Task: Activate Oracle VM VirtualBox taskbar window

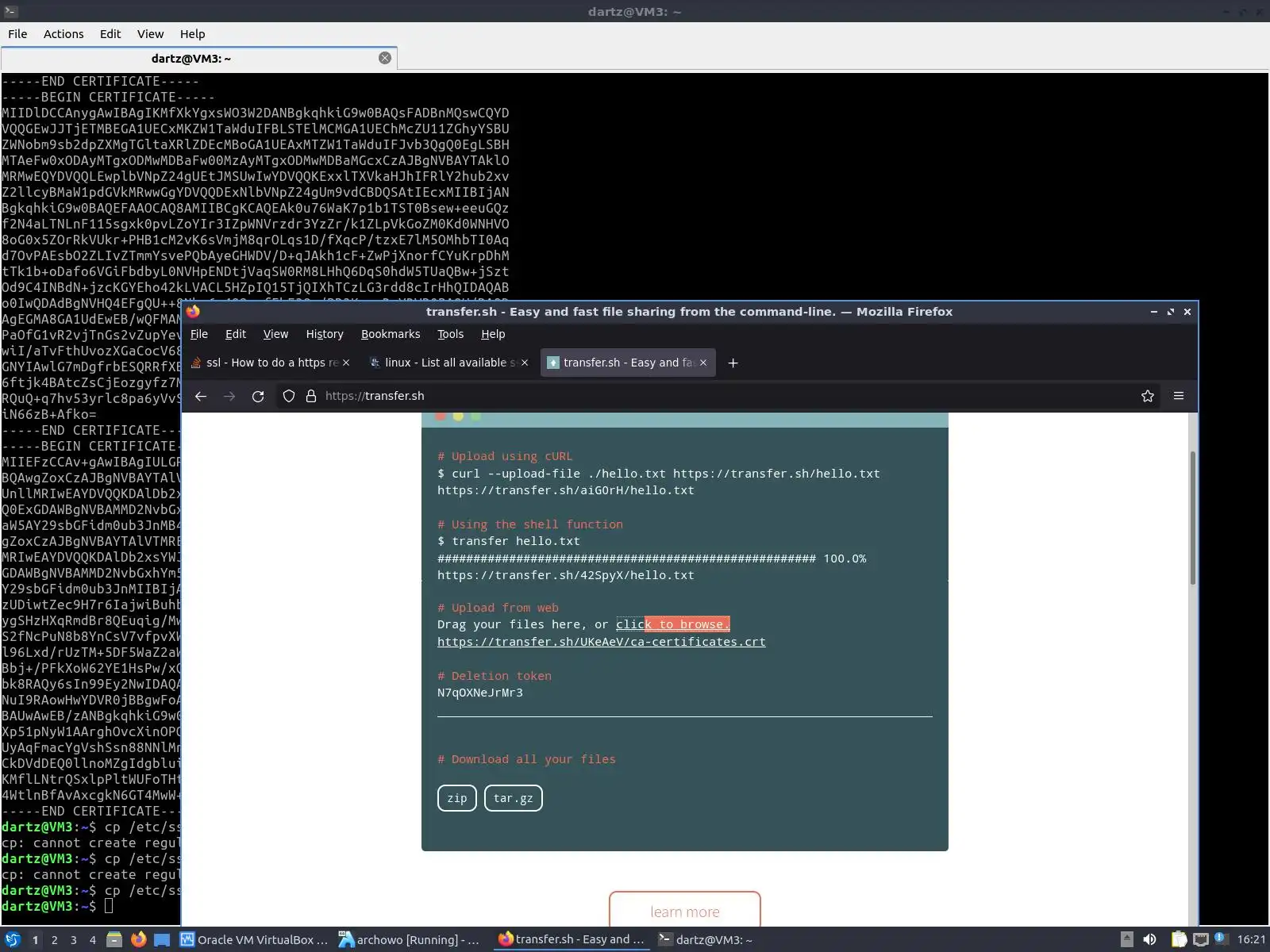Action: click(254, 939)
